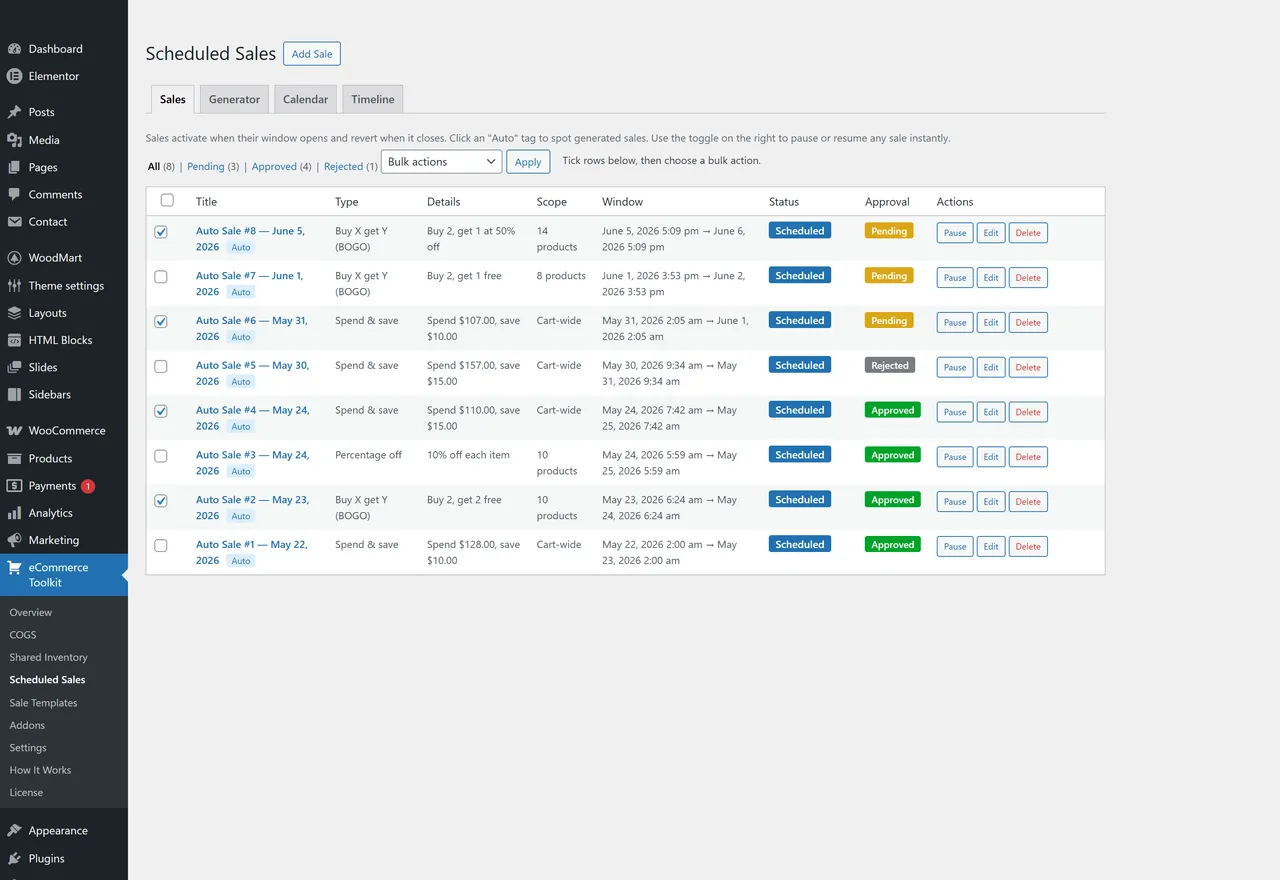Check Auto Sale #5 row checkbox
Viewport: 1280px width, 880px height.
(x=161, y=367)
